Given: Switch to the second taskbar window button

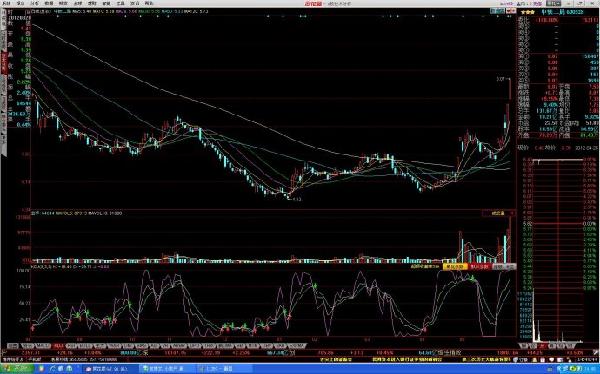Looking at the screenshot, I should point(167,369).
